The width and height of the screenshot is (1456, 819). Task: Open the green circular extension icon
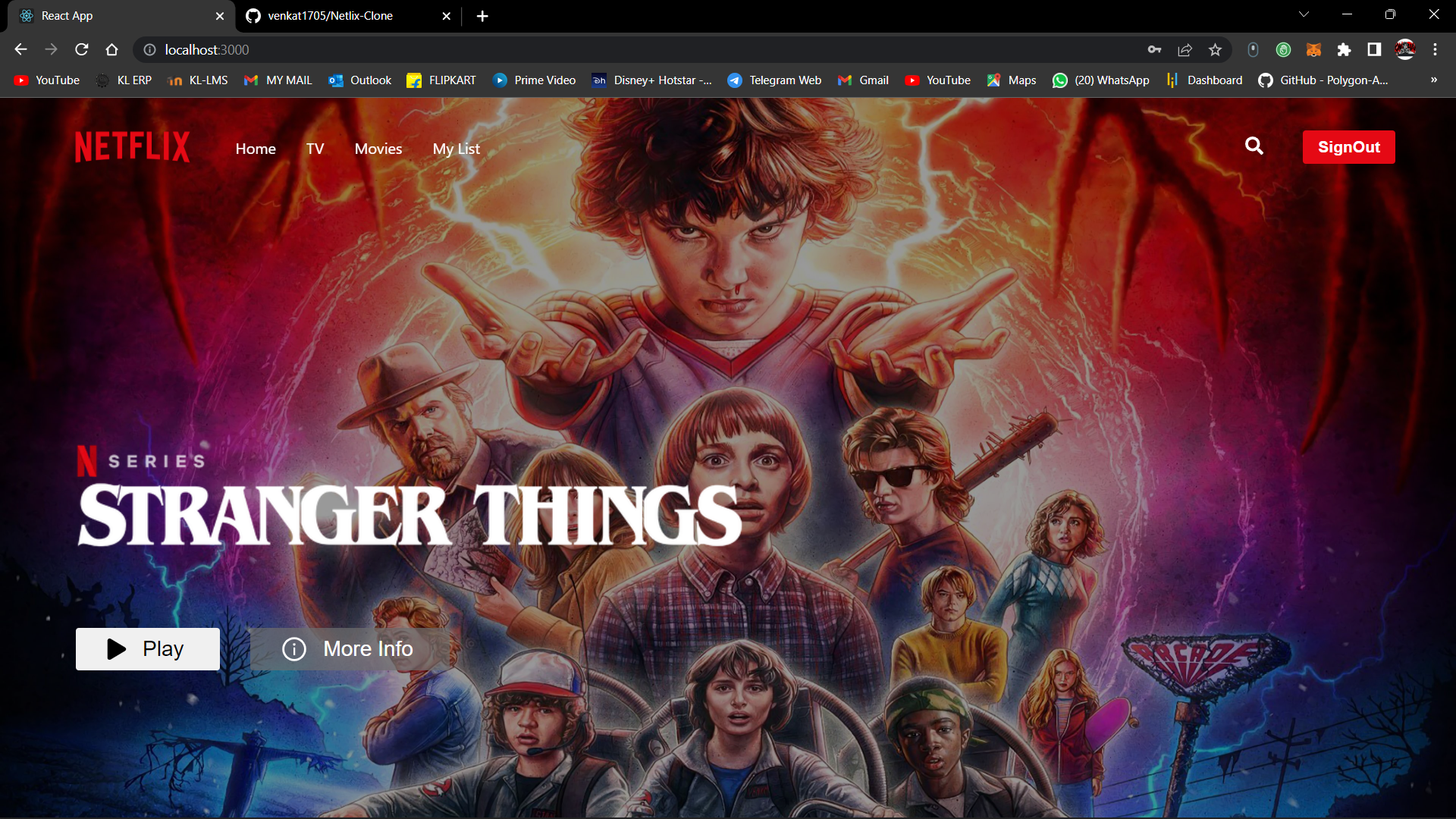1283,49
